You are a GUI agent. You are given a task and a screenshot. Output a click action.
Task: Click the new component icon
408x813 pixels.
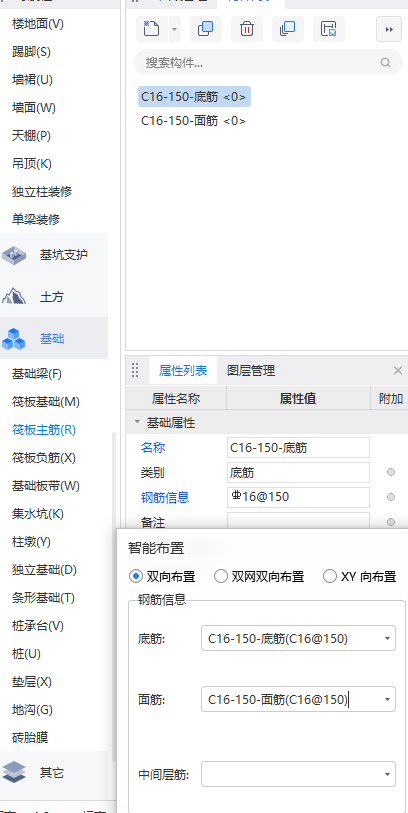pyautogui.click(x=151, y=29)
